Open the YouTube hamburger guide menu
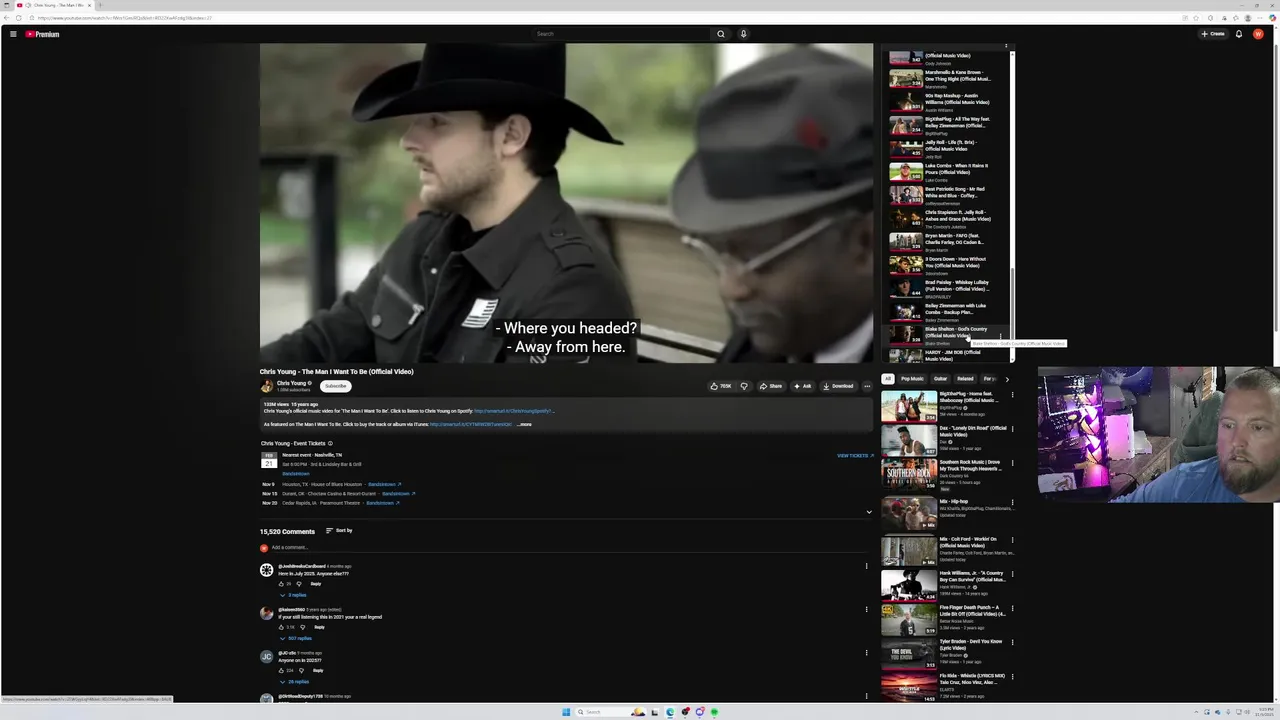 point(13,34)
